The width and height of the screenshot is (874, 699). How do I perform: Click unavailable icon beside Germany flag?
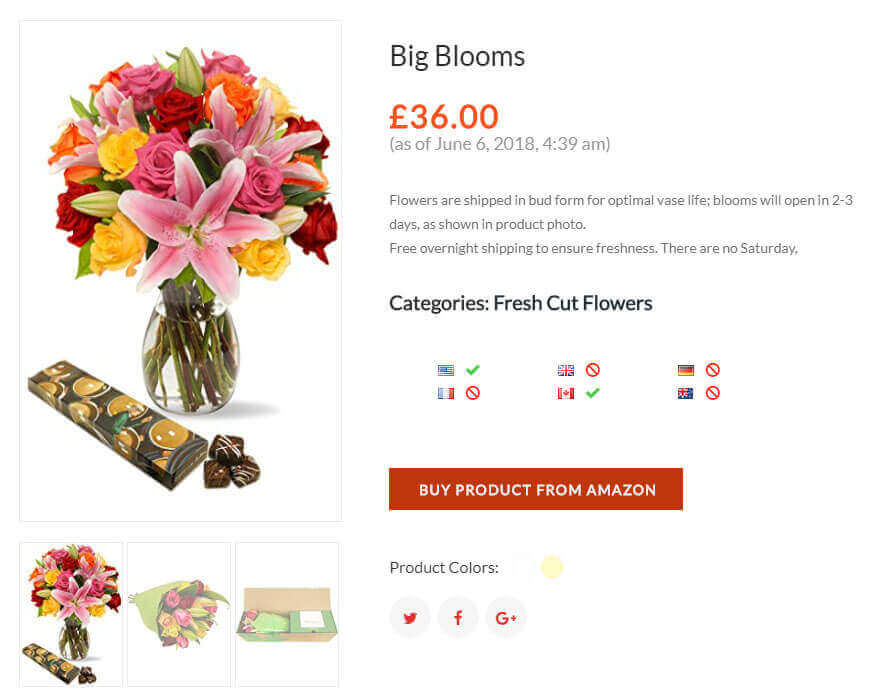(x=712, y=370)
